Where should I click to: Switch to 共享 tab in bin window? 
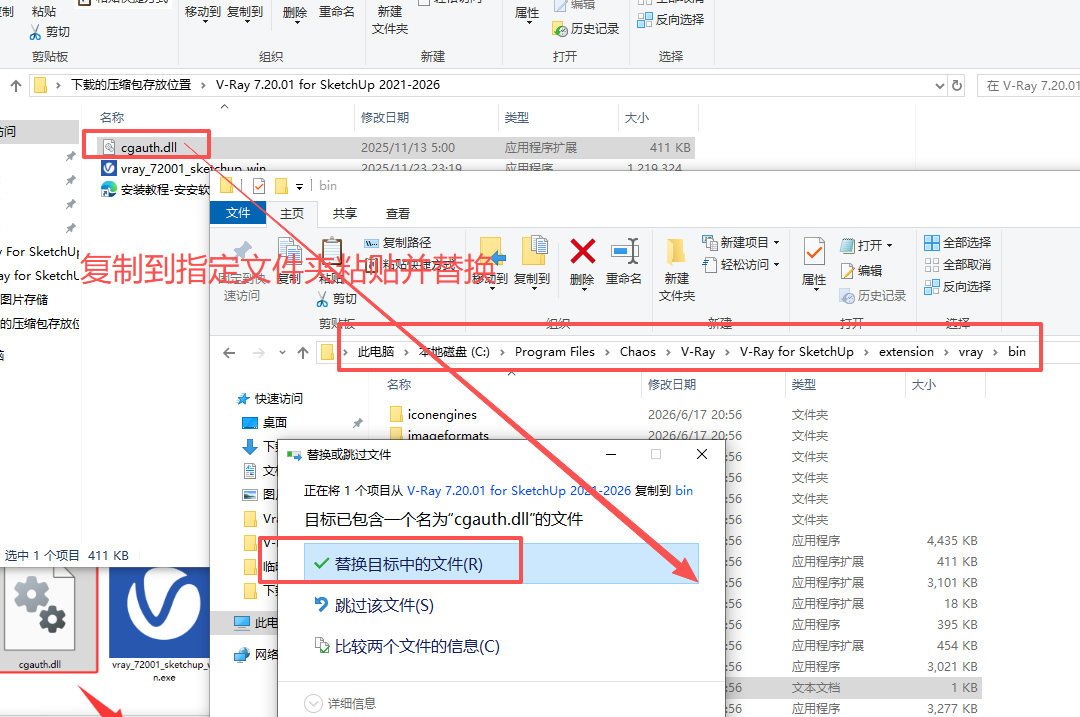344,214
